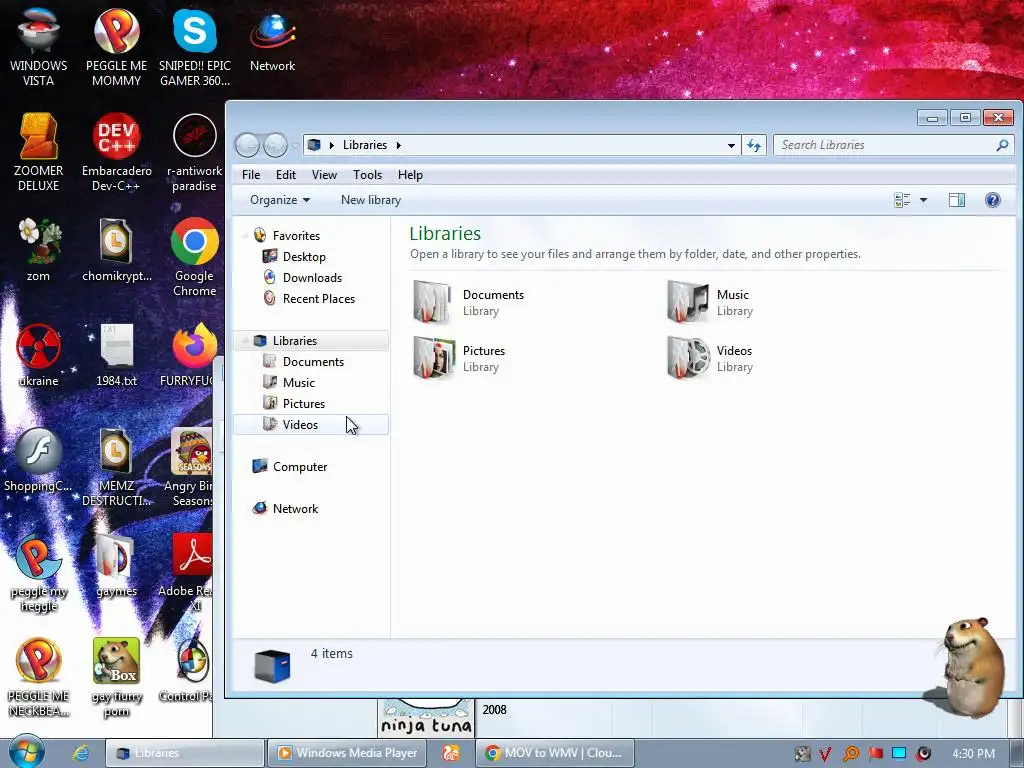Open the Edit menu
The width and height of the screenshot is (1024, 768).
click(x=285, y=175)
